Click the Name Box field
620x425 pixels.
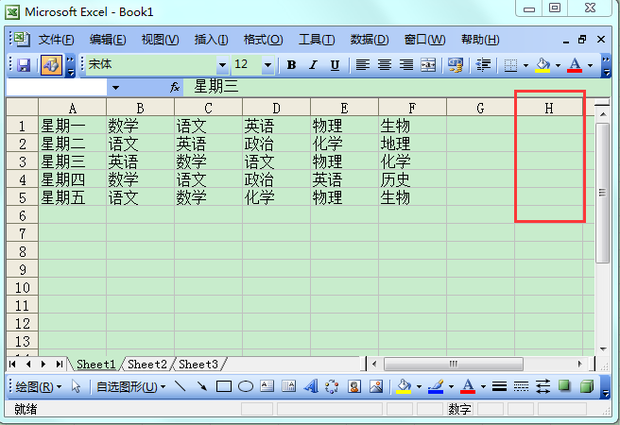(x=57, y=87)
